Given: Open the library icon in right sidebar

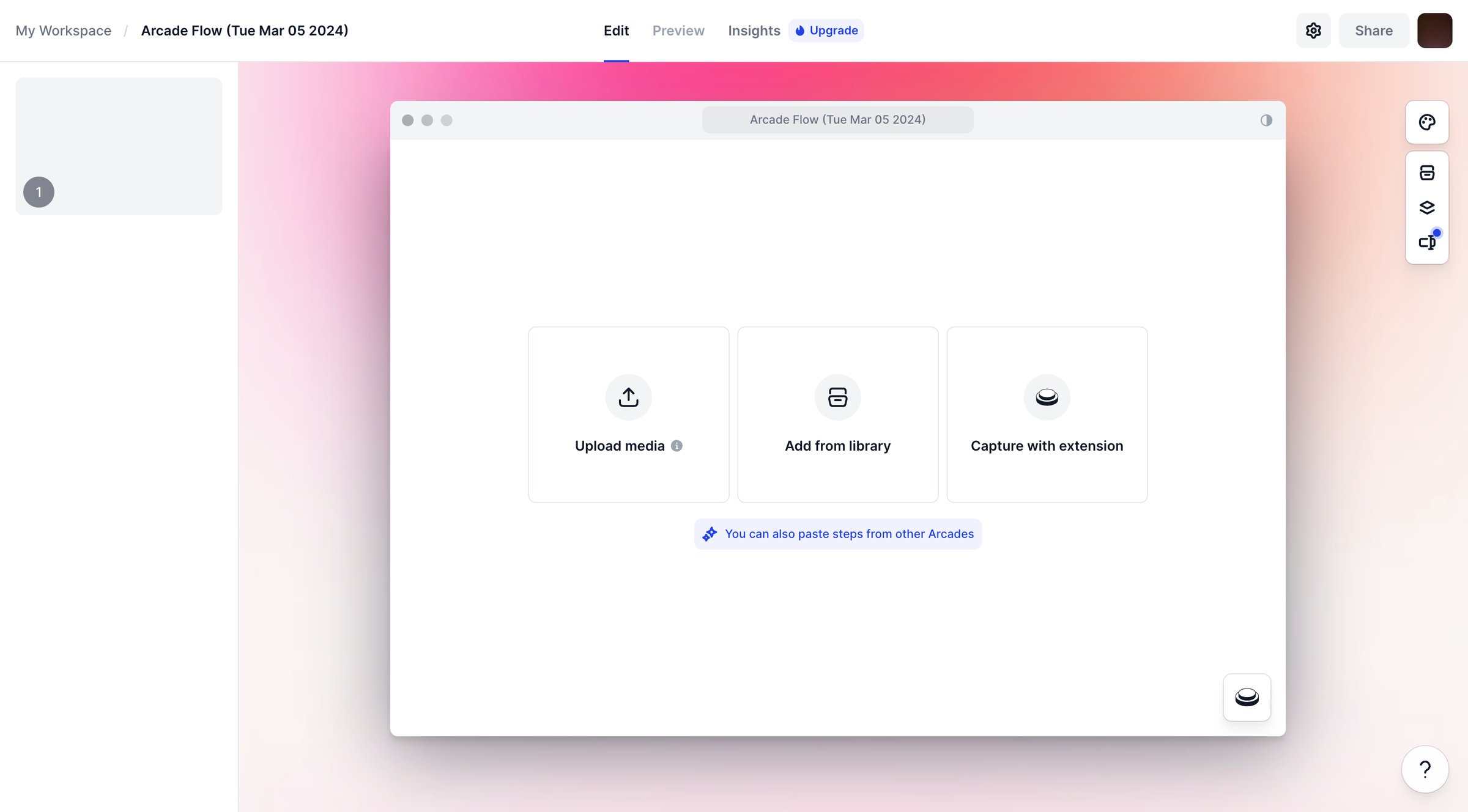Looking at the screenshot, I should [x=1426, y=173].
